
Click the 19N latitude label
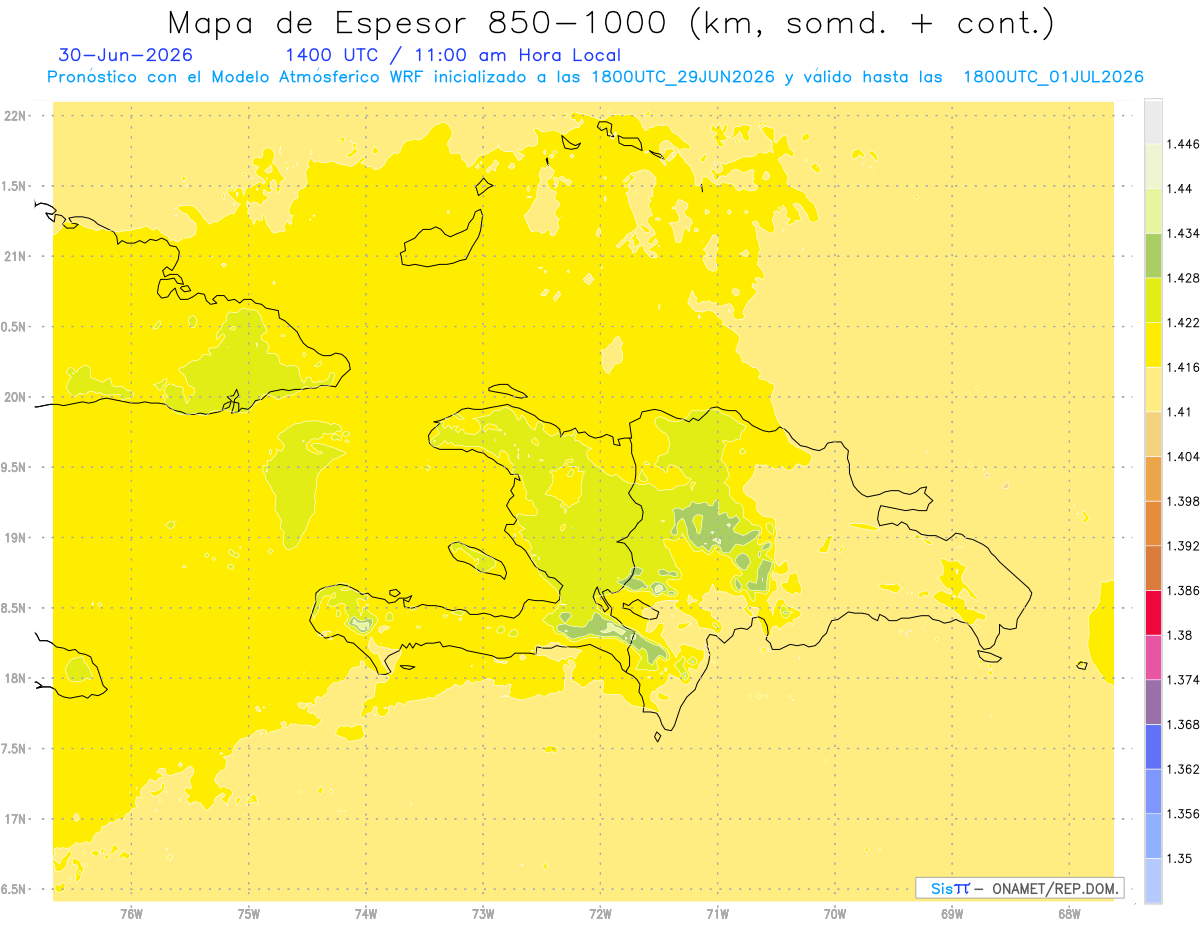point(17,538)
